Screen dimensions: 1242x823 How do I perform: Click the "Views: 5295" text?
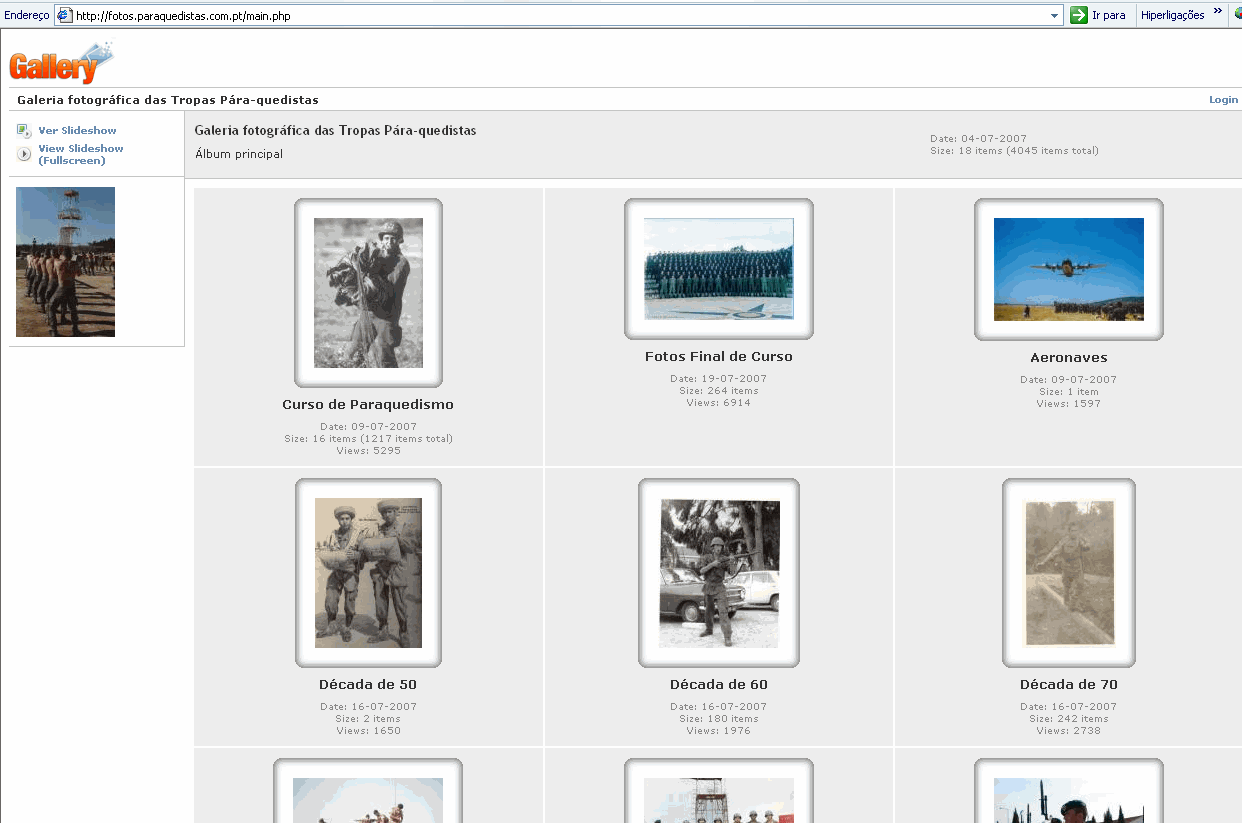pos(368,451)
